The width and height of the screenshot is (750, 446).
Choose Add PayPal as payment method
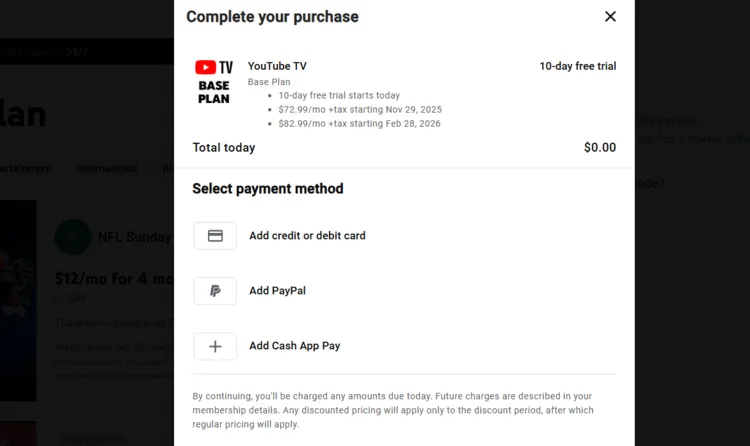(277, 291)
